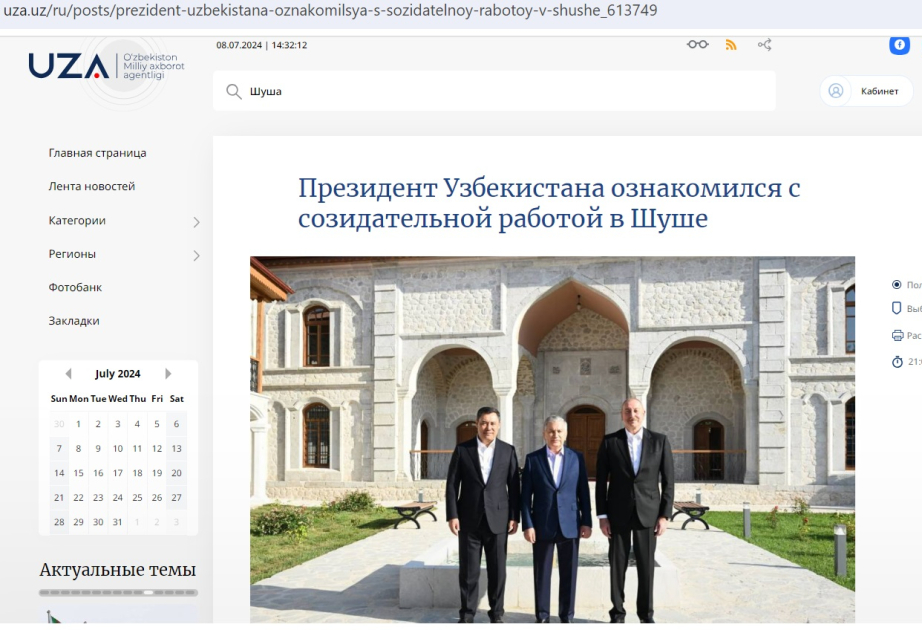Select July 15 in the calendar

[x=78, y=473]
